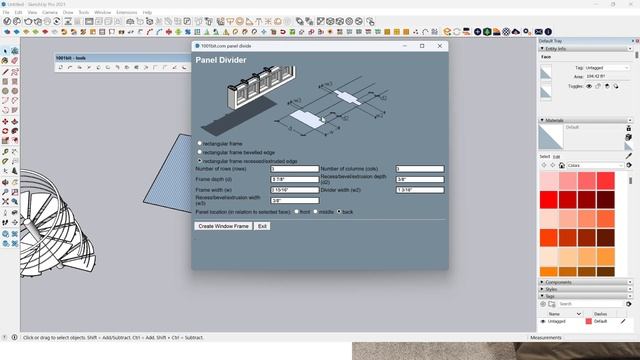Click the Add Tag Folder icon

click(x=552, y=304)
